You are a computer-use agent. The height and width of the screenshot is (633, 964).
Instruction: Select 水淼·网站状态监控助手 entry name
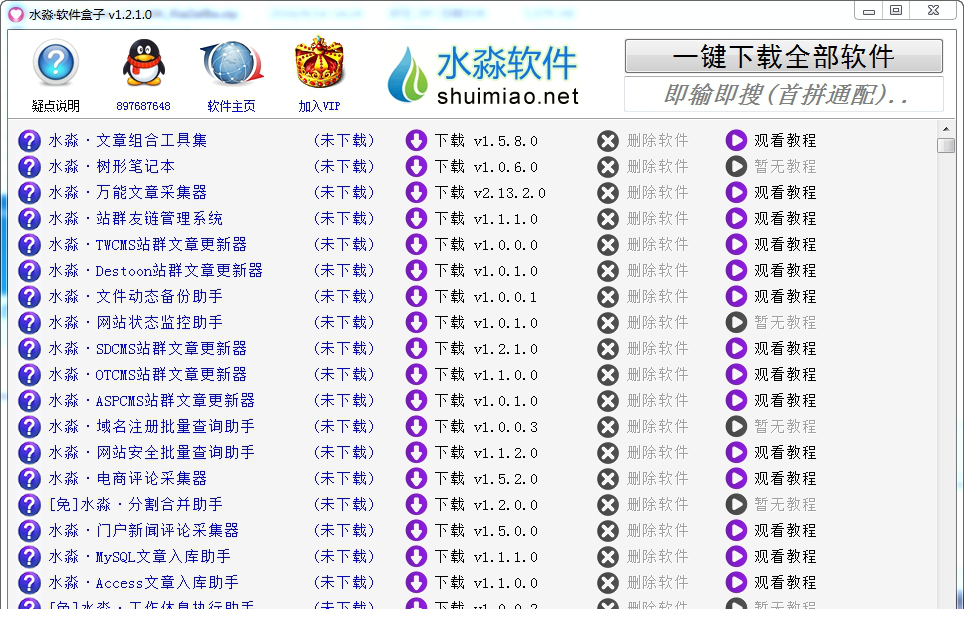point(136,323)
